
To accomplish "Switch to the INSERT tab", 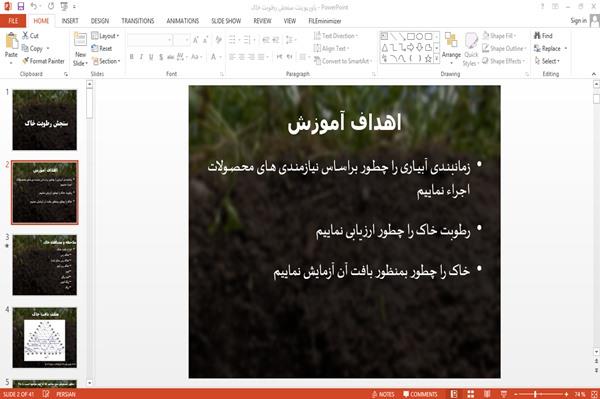I will click(70, 21).
